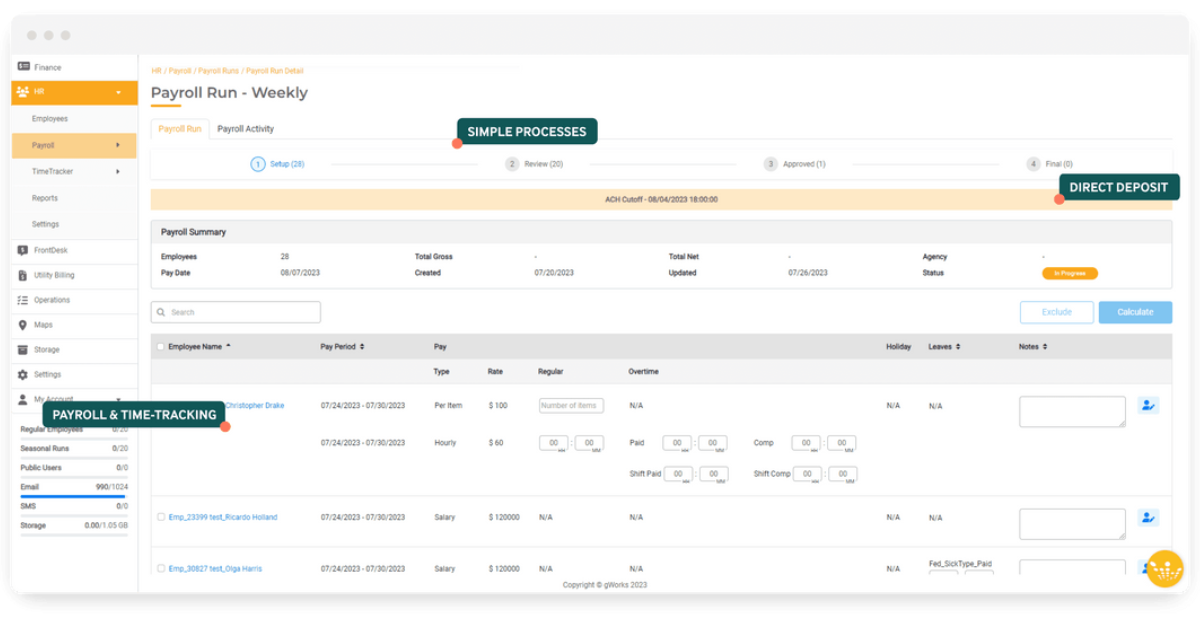
Task: Check the checkbox for Emp_23399 test_Ricardo Holland
Action: click(160, 517)
